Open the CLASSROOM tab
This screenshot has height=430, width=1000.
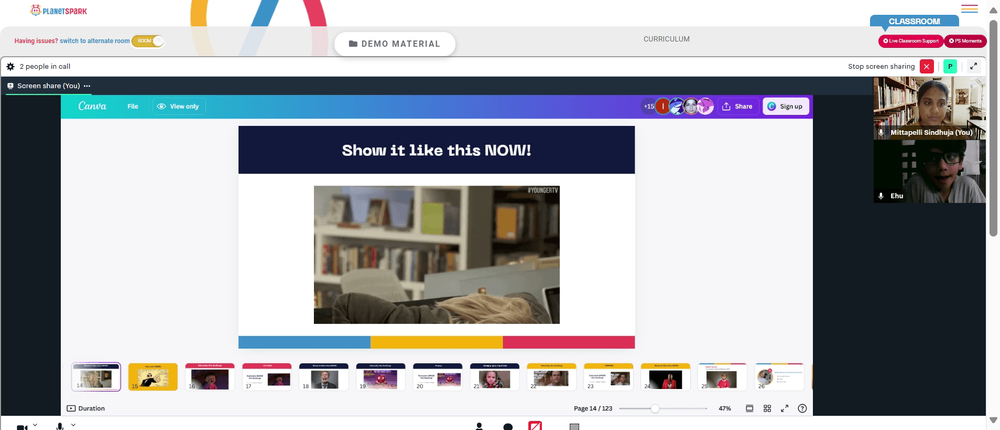914,21
